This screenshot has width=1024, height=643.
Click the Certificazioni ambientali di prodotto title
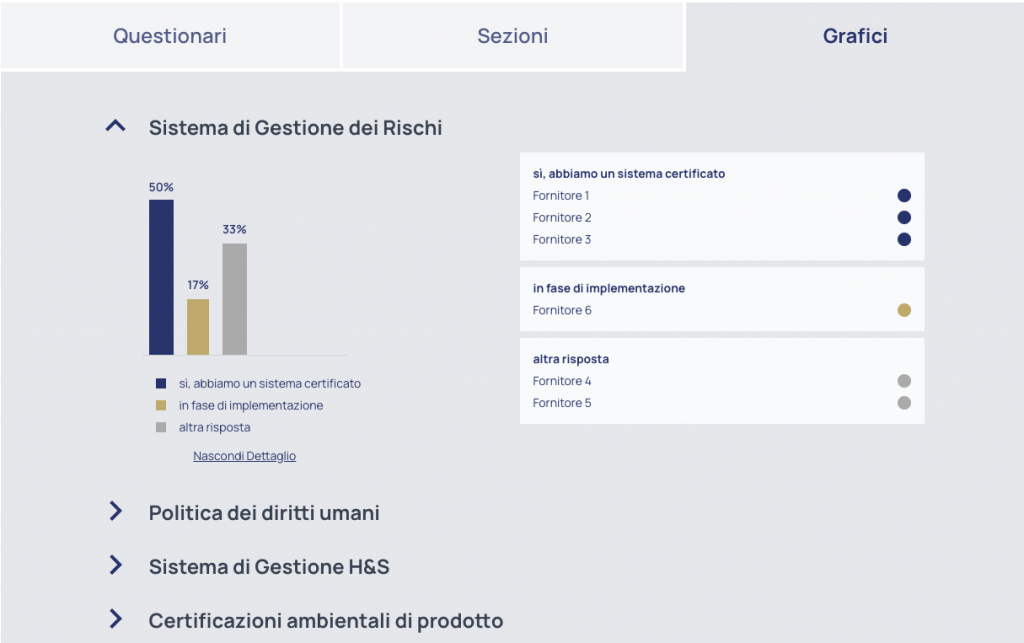[326, 620]
